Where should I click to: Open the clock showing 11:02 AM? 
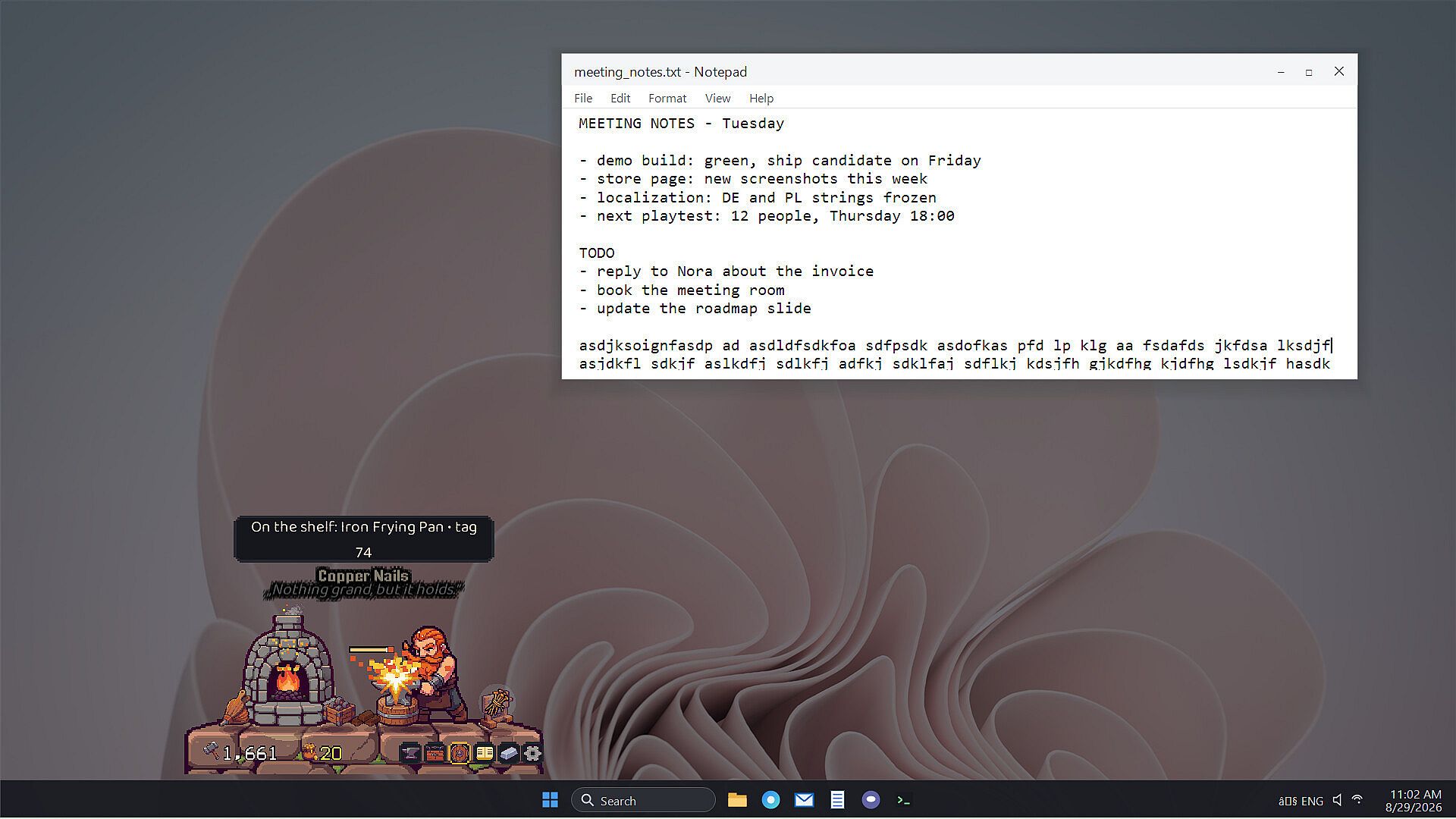click(1414, 800)
